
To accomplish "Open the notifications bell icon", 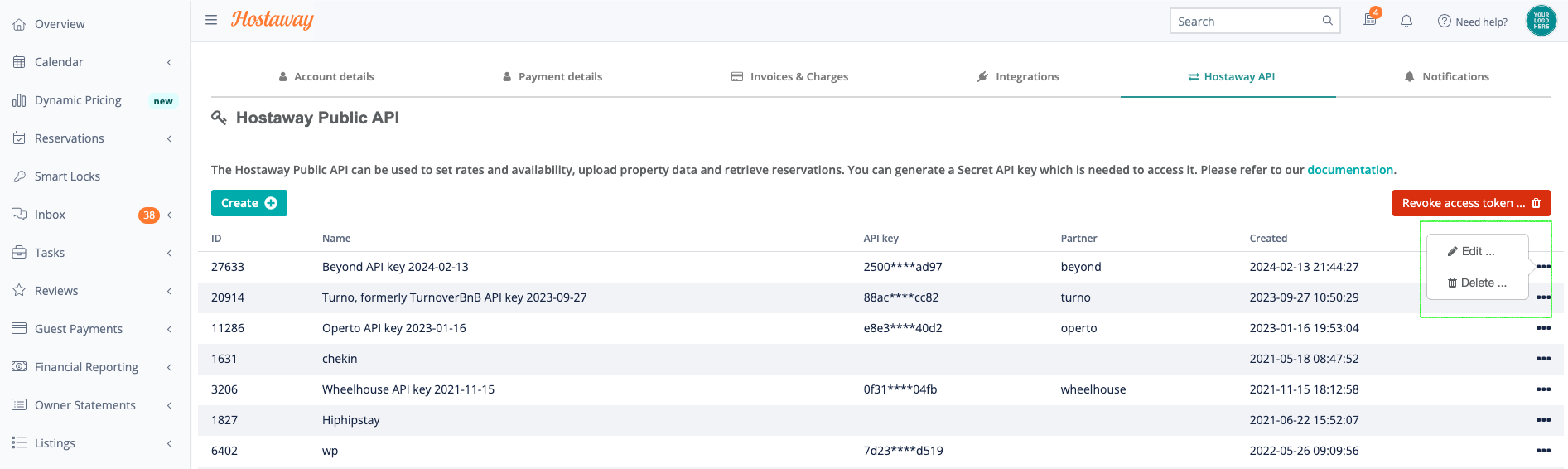I will tap(1406, 21).
